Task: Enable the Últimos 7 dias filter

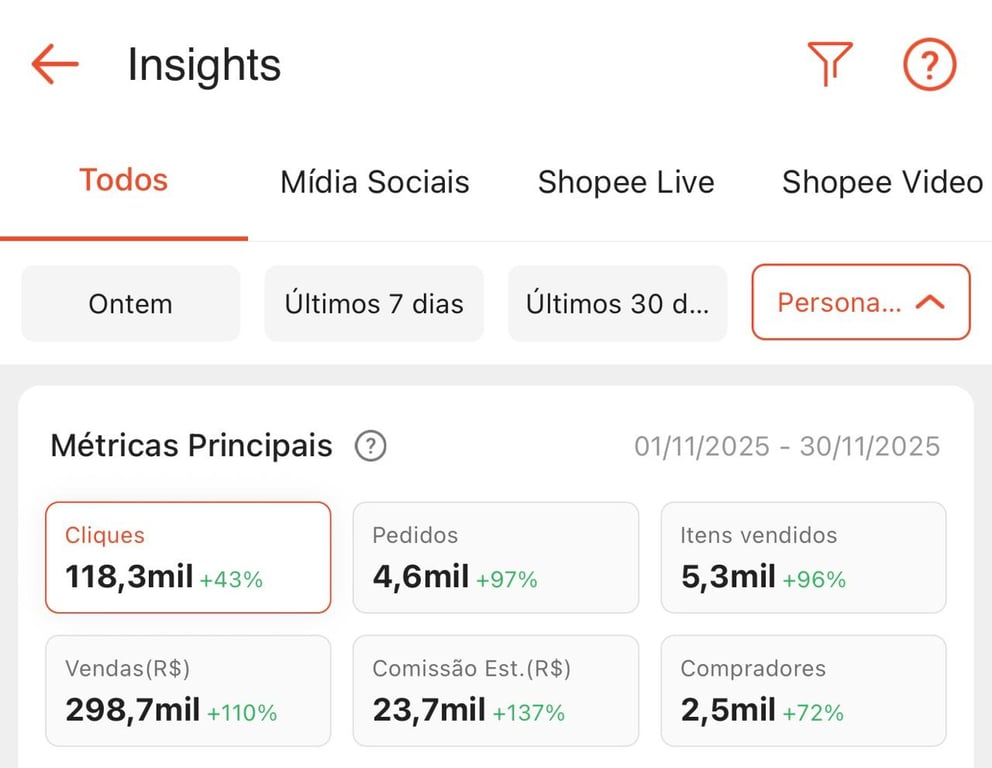Action: click(373, 303)
